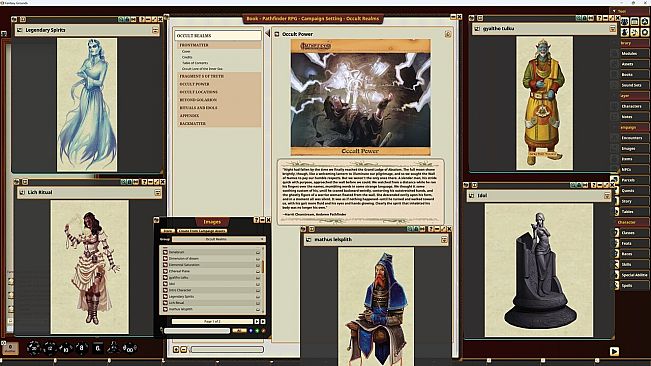Open the gyalthe tulku window menu icon
The image size is (651, 366).
click(x=612, y=29)
